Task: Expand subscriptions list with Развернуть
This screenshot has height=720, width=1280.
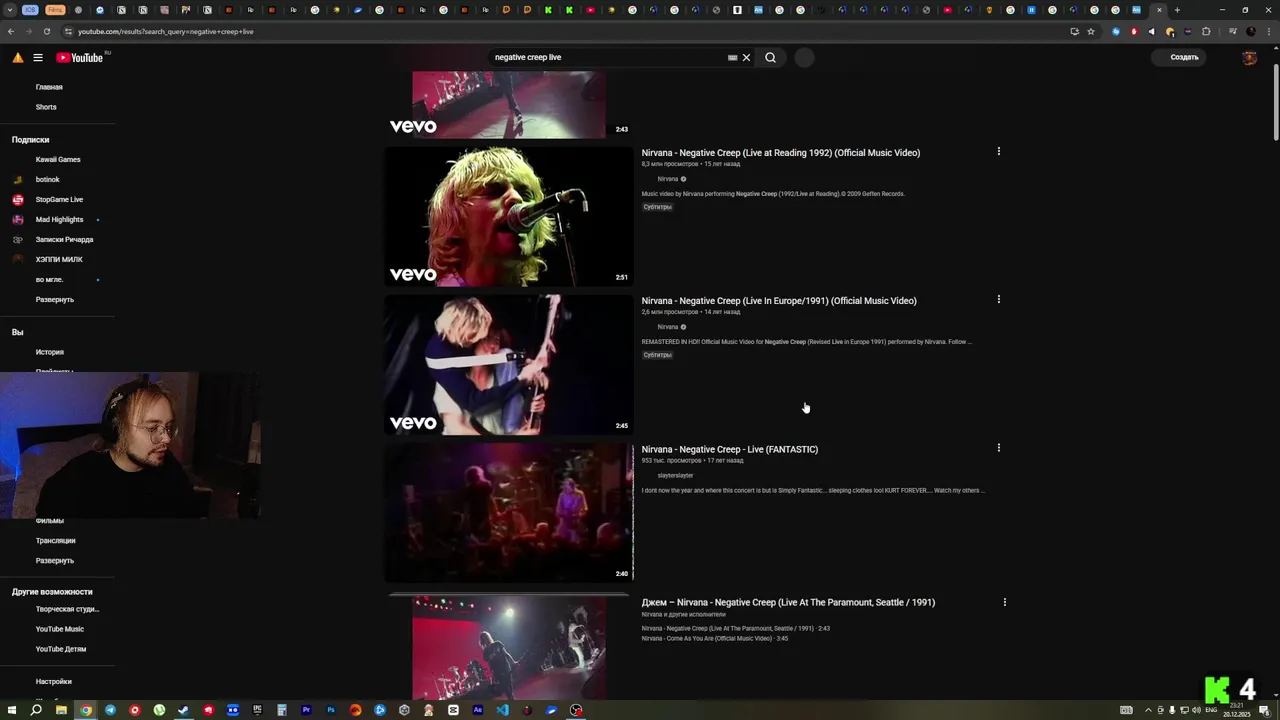Action: pos(55,299)
